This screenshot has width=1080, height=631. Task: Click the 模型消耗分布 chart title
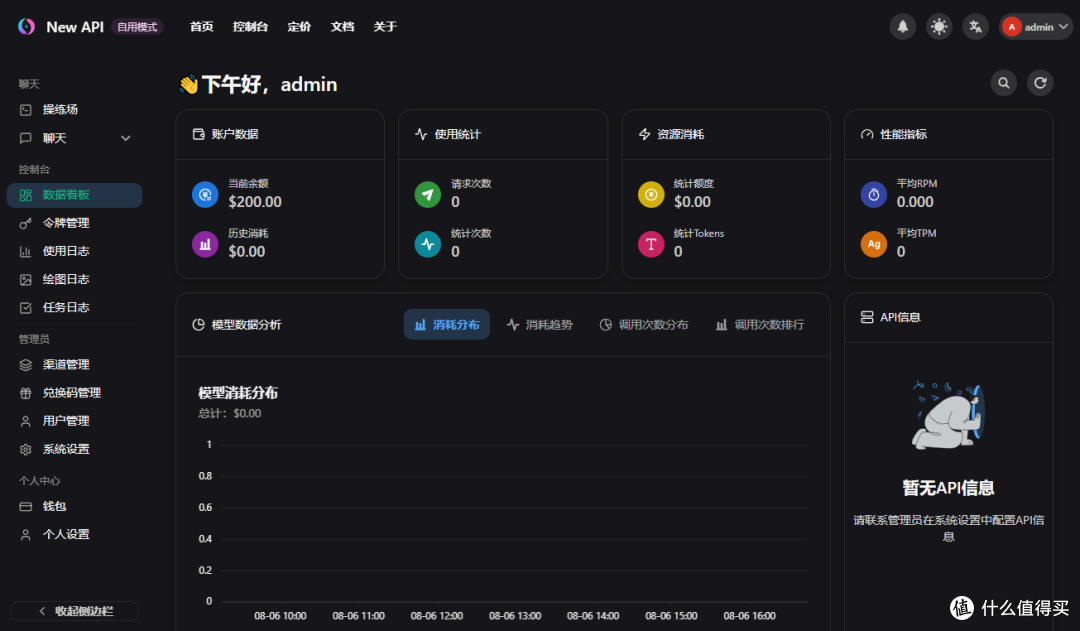point(238,393)
